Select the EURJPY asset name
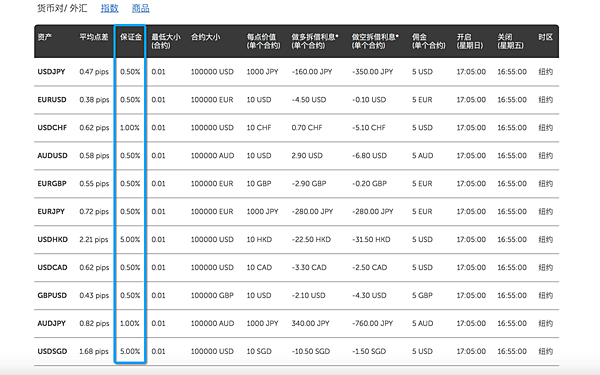This screenshot has width=600, height=375. coord(51,211)
